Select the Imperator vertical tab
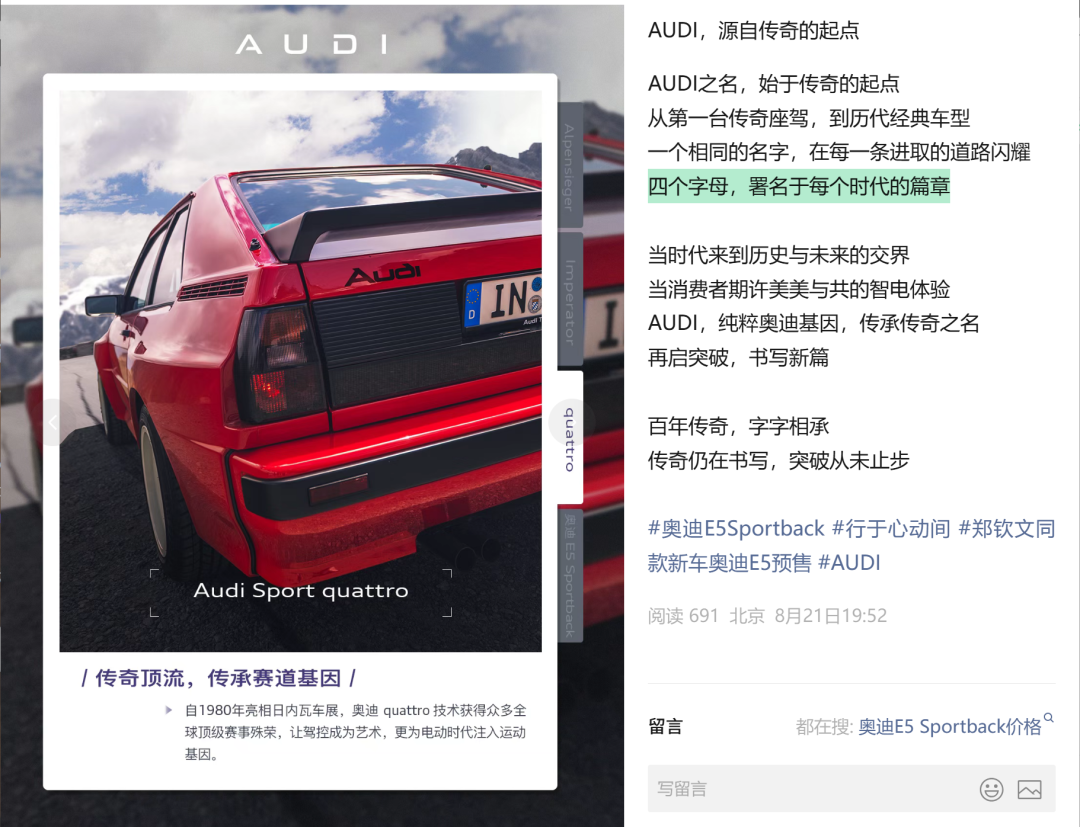The width and height of the screenshot is (1080, 827). click(x=570, y=300)
